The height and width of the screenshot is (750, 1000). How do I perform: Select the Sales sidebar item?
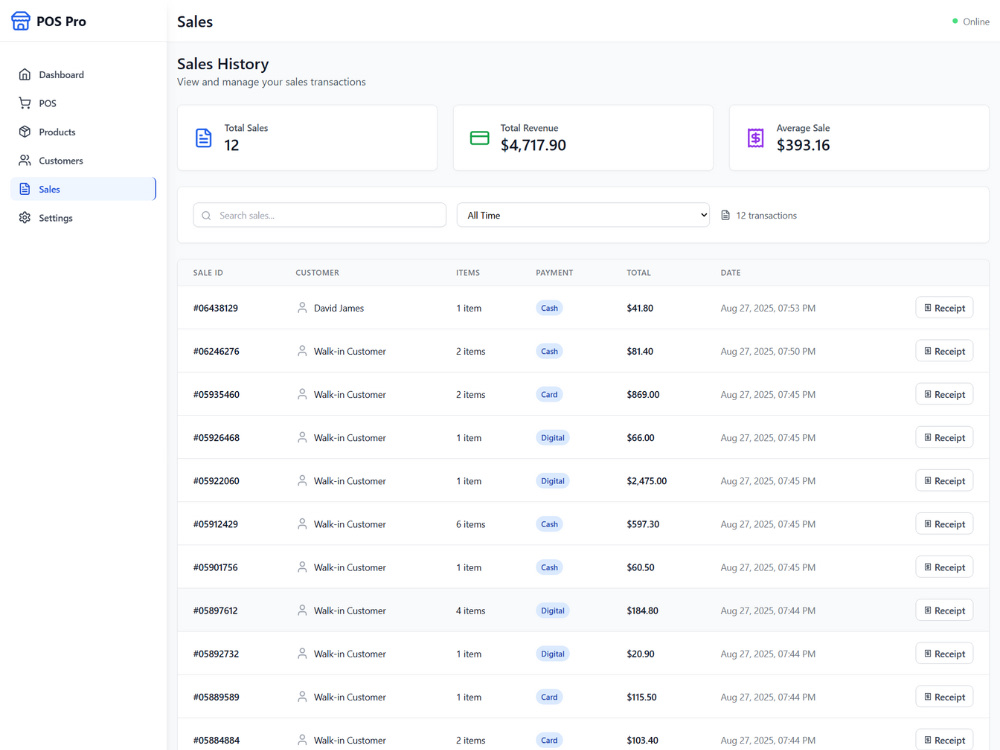tap(83, 189)
